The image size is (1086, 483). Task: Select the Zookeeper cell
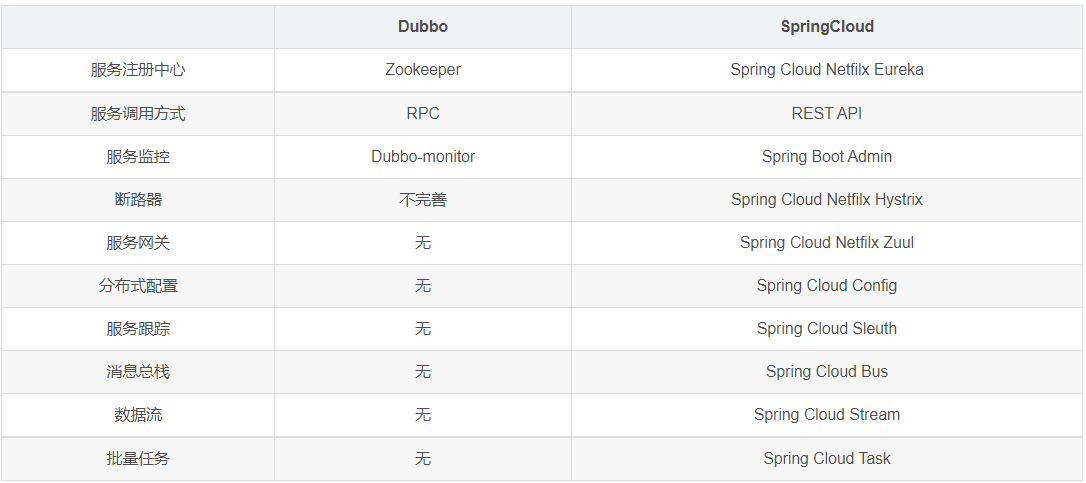422,70
